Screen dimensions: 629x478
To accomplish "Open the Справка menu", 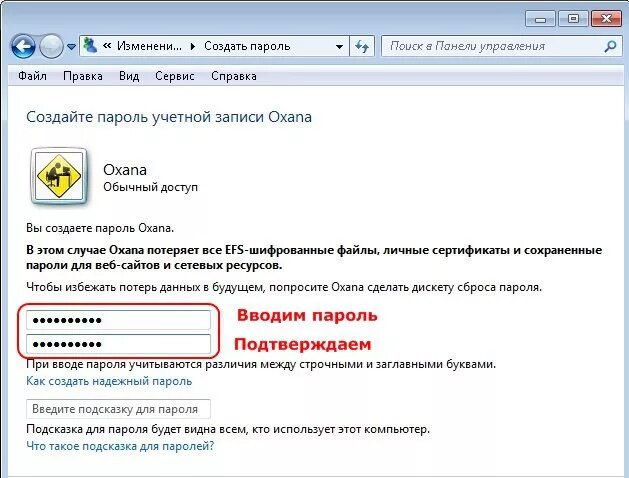I will coord(234,76).
